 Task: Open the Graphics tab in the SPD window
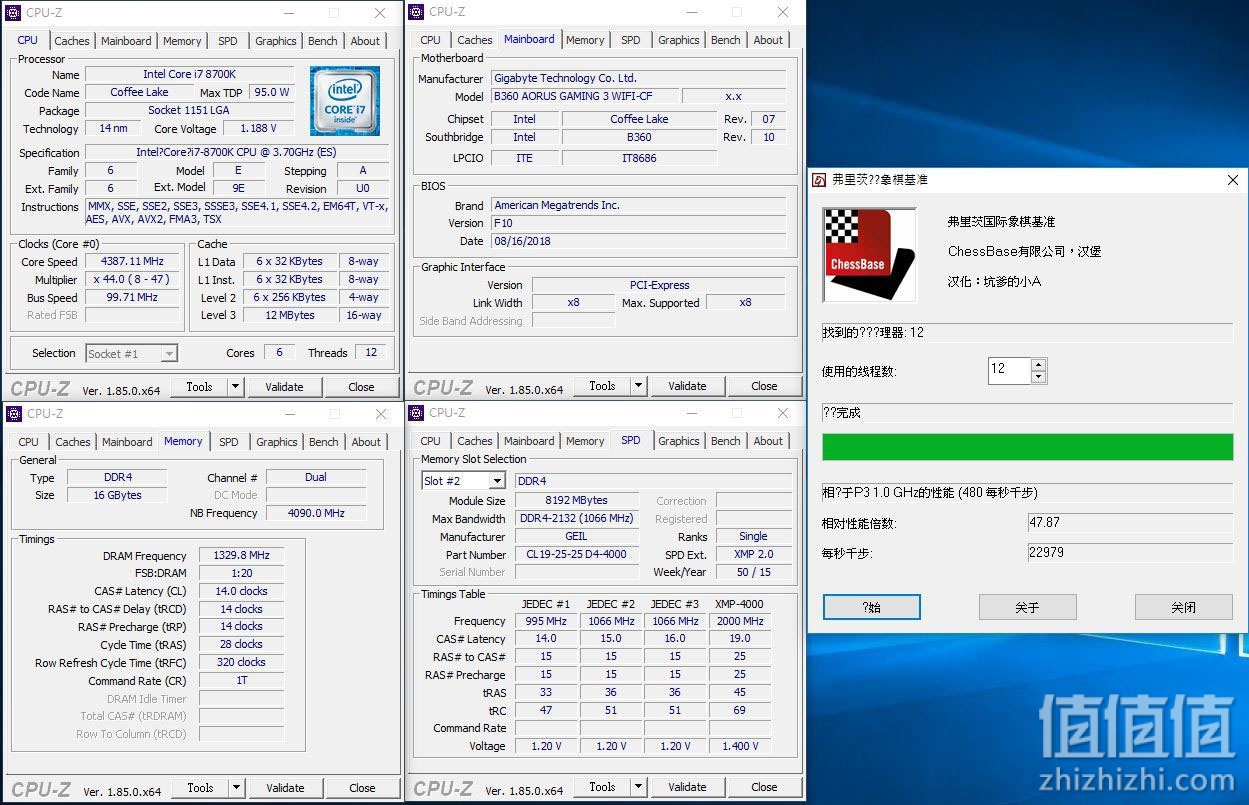[679, 441]
